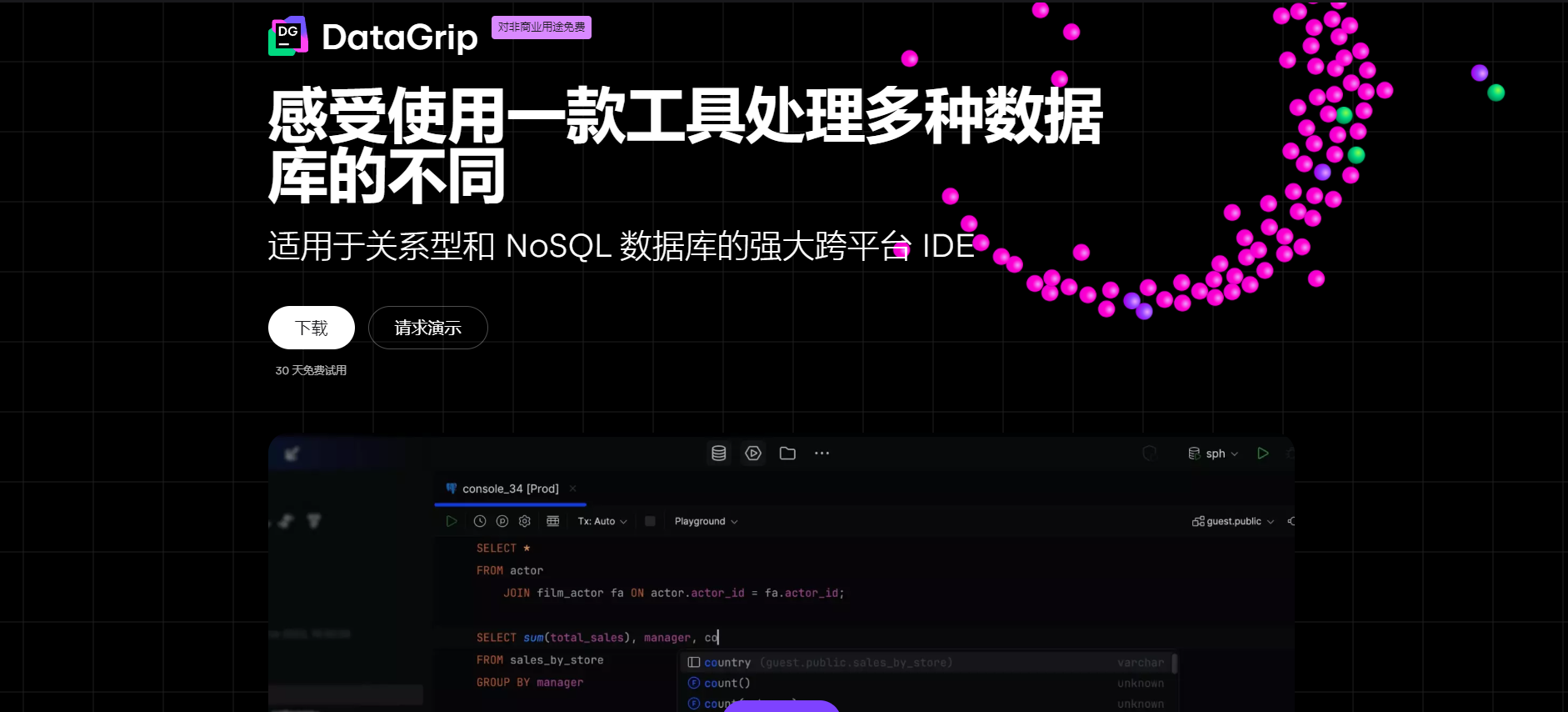The width and height of the screenshot is (1568, 712).
Task: Click the sum(total_sales) expression in editor
Action: pyautogui.click(x=576, y=637)
